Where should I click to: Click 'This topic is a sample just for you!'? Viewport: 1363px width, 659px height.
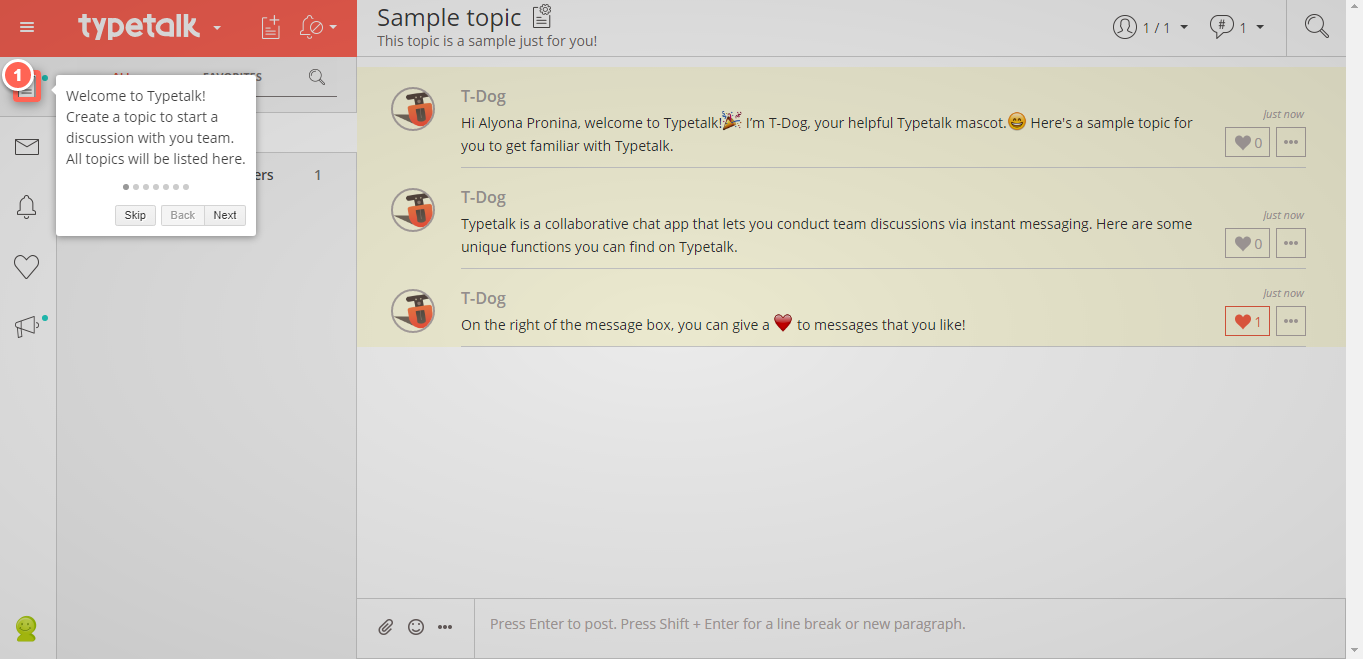coord(487,42)
